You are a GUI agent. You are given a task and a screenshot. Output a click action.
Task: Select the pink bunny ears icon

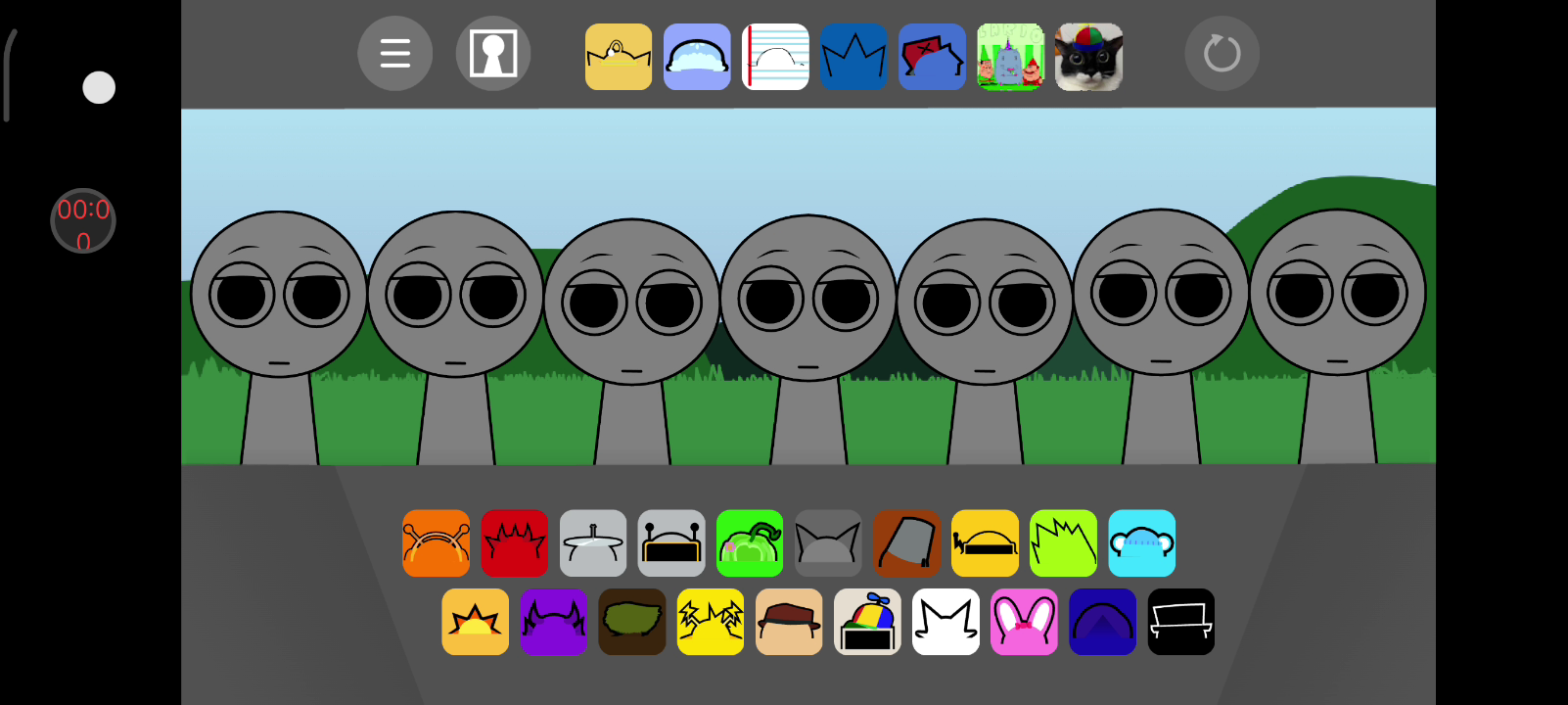click(1024, 622)
